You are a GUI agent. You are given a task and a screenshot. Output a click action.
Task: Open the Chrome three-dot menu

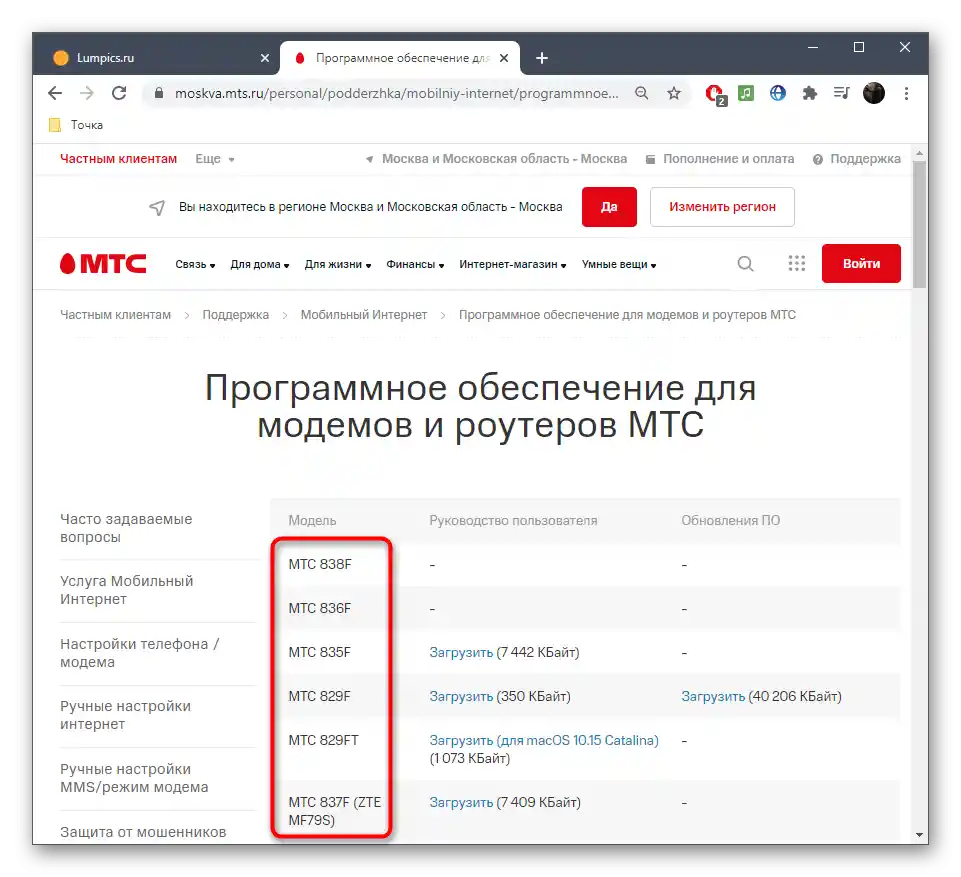(x=906, y=93)
